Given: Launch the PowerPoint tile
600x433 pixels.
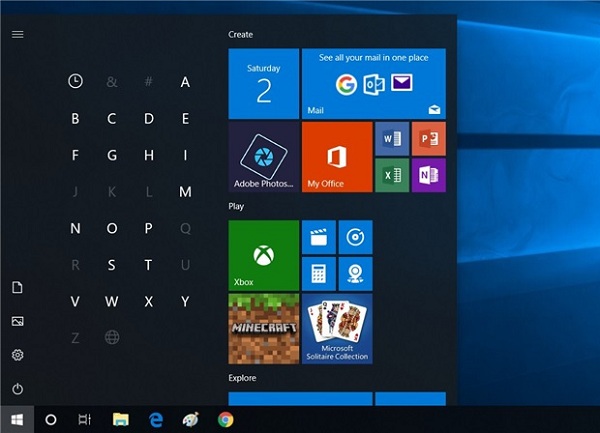Looking at the screenshot, I should tap(428, 139).
